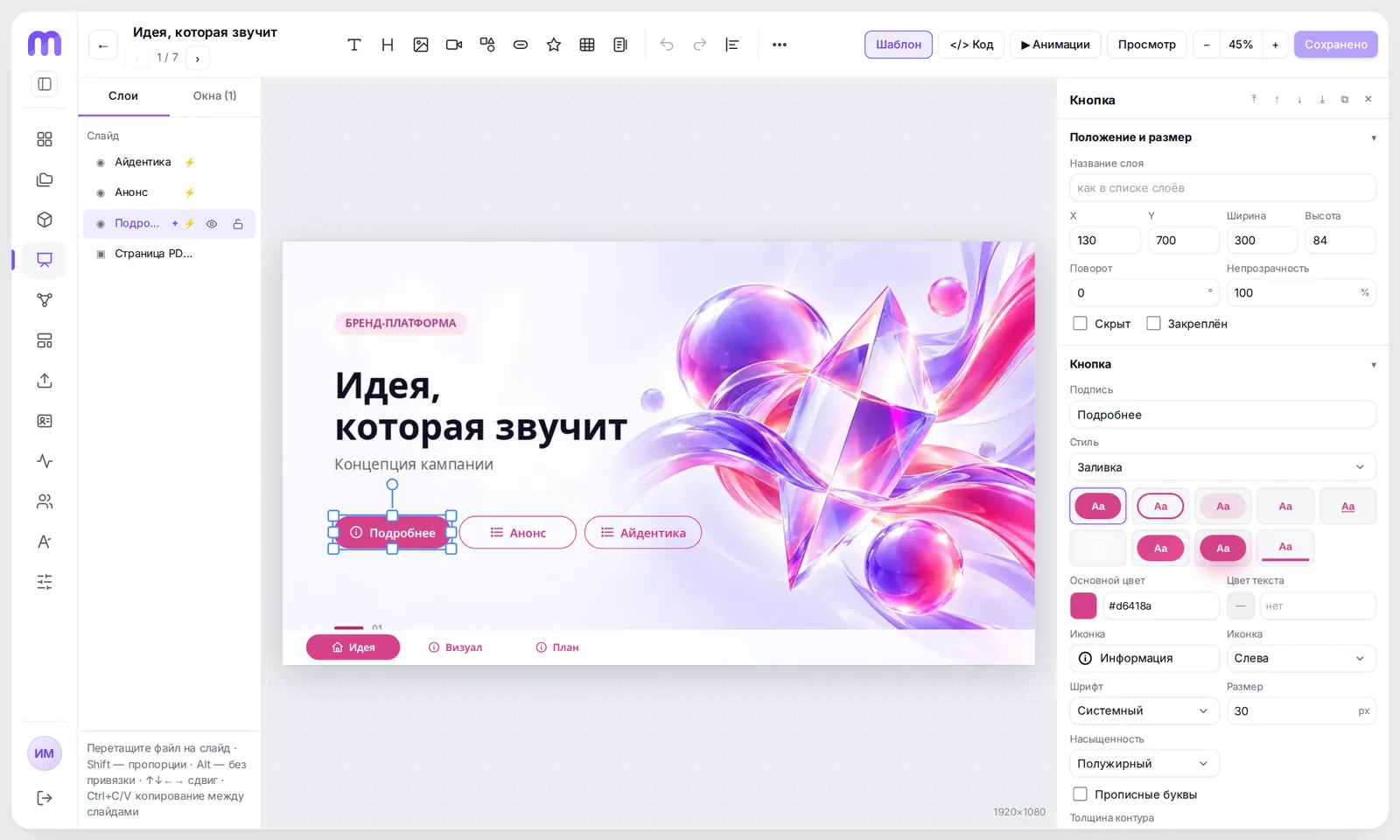Select the Визуал tab on the slide
Screen dimensions: 1400x840
click(x=455, y=647)
